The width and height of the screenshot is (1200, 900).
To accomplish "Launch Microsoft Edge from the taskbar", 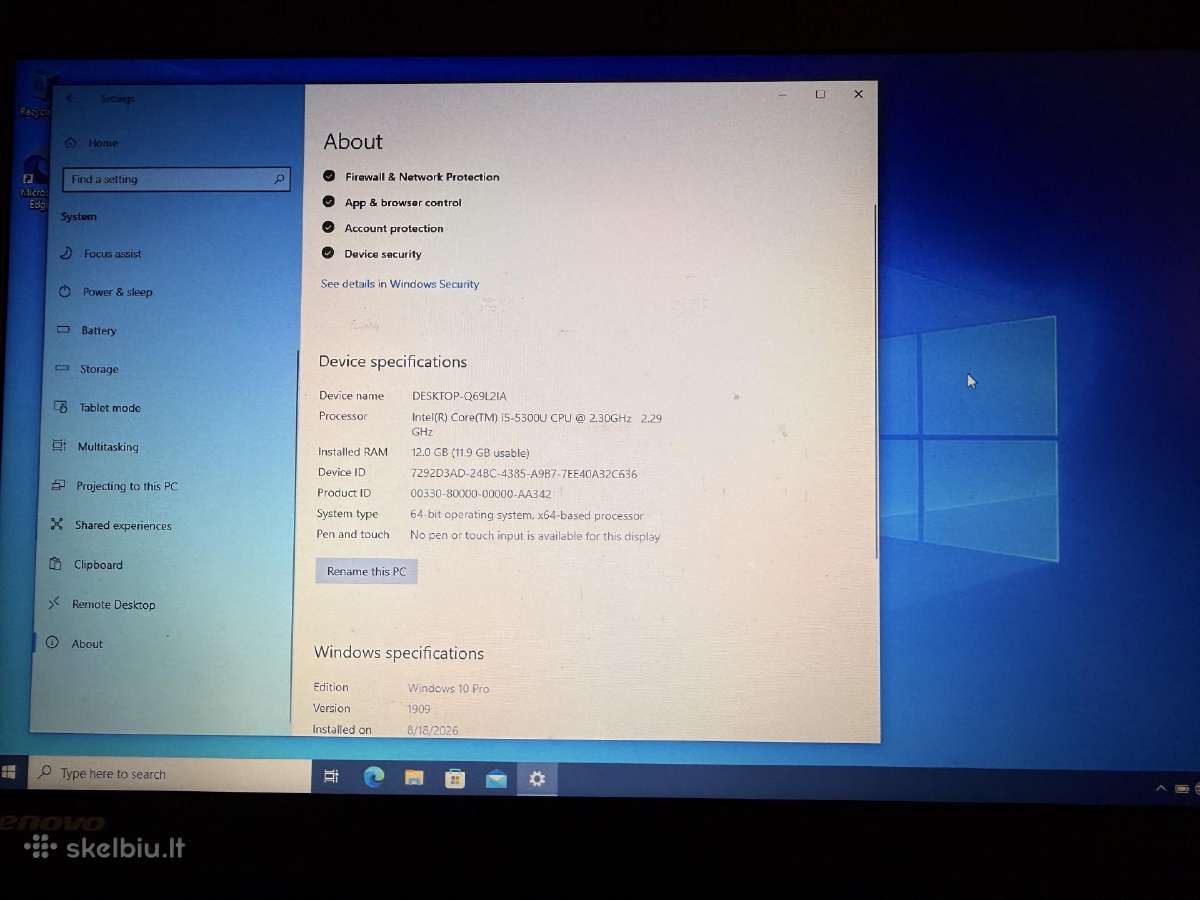I will [x=374, y=777].
